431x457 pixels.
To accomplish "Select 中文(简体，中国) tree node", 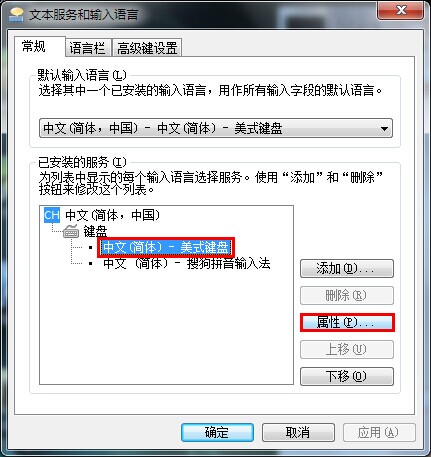I will [x=113, y=215].
